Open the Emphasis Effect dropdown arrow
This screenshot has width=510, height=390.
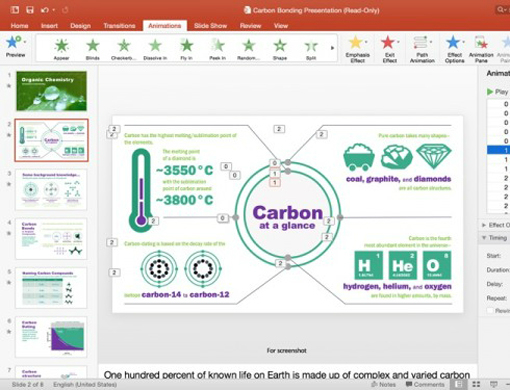point(366,42)
